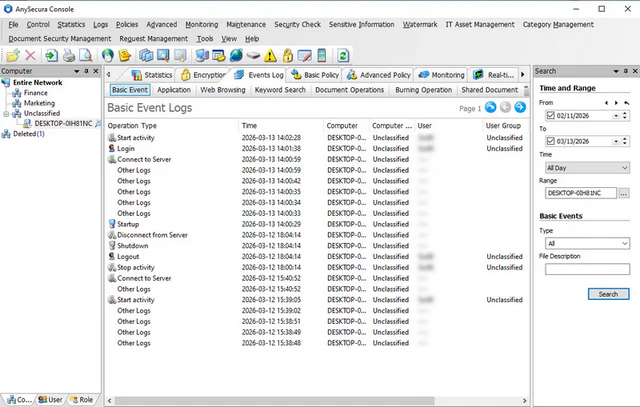The image size is (640, 407).
Task: Click the green arrow export icon
Action: click(51, 55)
